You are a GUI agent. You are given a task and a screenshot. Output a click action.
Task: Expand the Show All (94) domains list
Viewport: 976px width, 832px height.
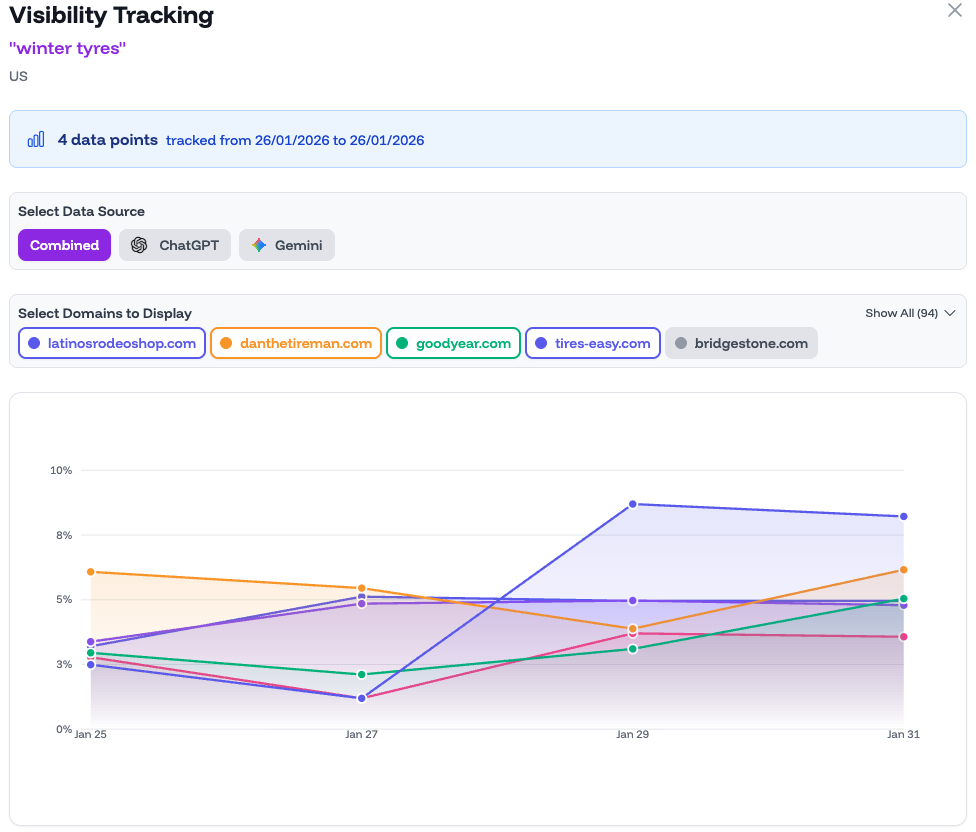910,313
